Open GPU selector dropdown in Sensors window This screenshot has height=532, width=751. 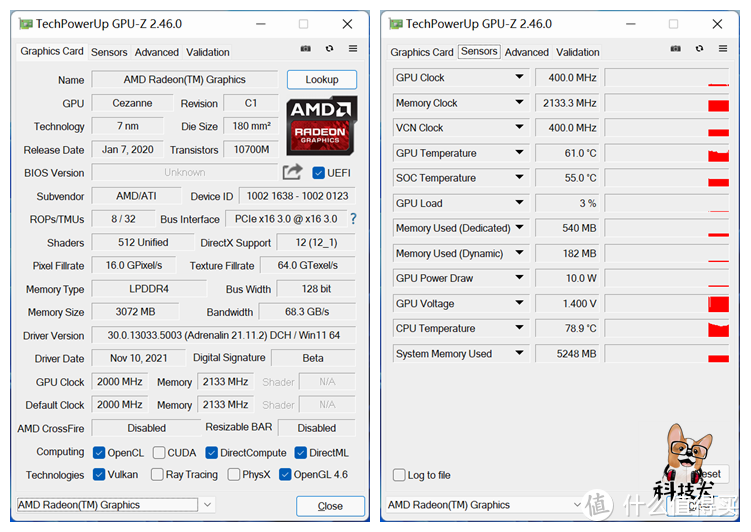click(577, 505)
